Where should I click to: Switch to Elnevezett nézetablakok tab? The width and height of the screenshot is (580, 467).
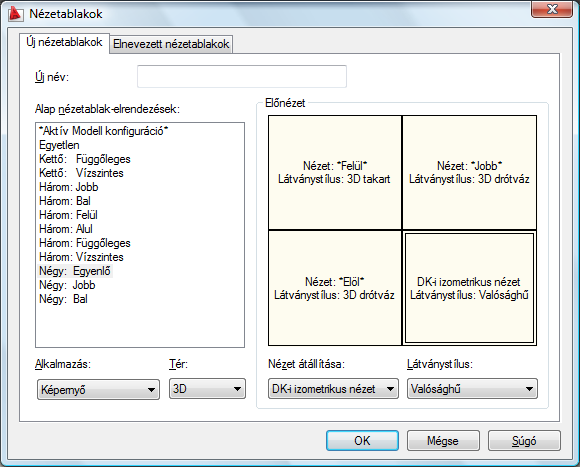coord(171,44)
